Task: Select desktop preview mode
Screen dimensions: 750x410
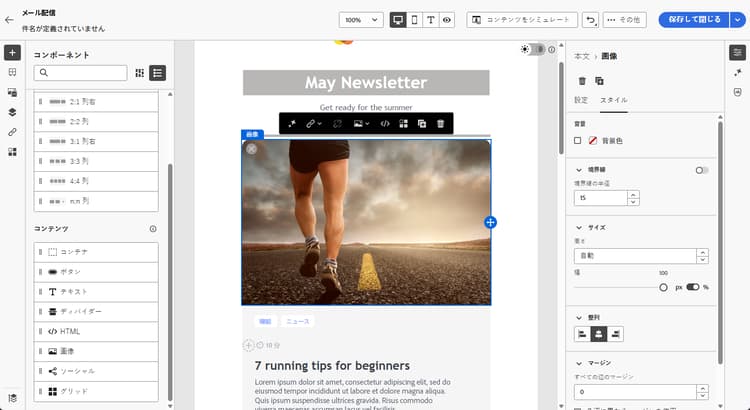Action: tap(398, 20)
